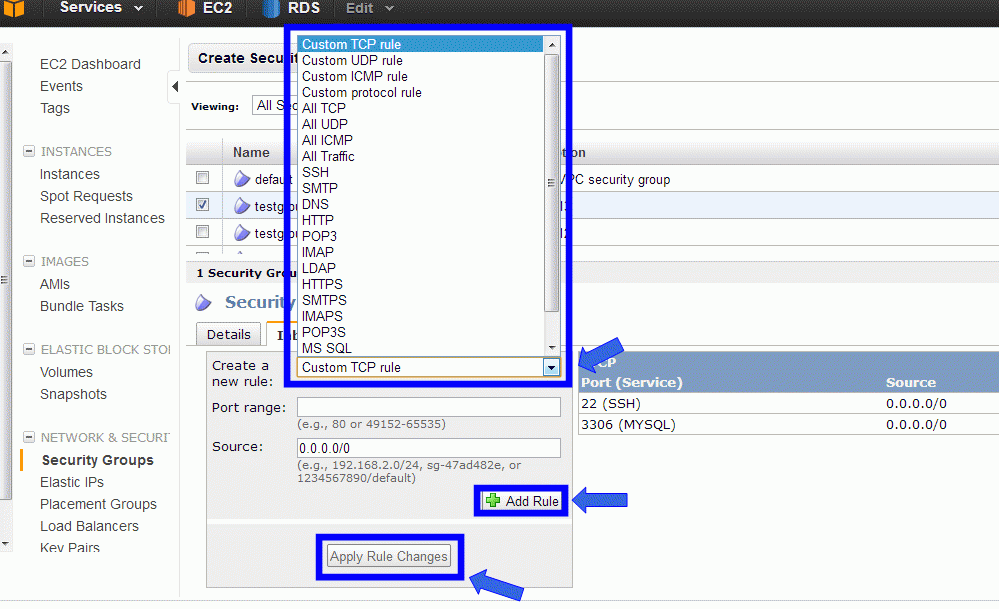Click the Create a new rule dropdown arrow
The image size is (999, 609).
pos(551,368)
